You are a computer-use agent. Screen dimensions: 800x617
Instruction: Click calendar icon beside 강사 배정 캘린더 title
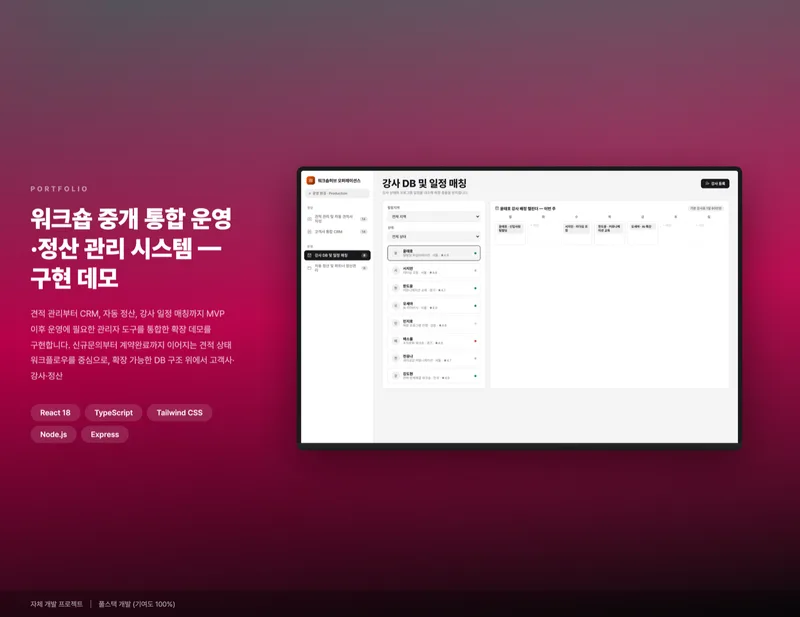[497, 208]
